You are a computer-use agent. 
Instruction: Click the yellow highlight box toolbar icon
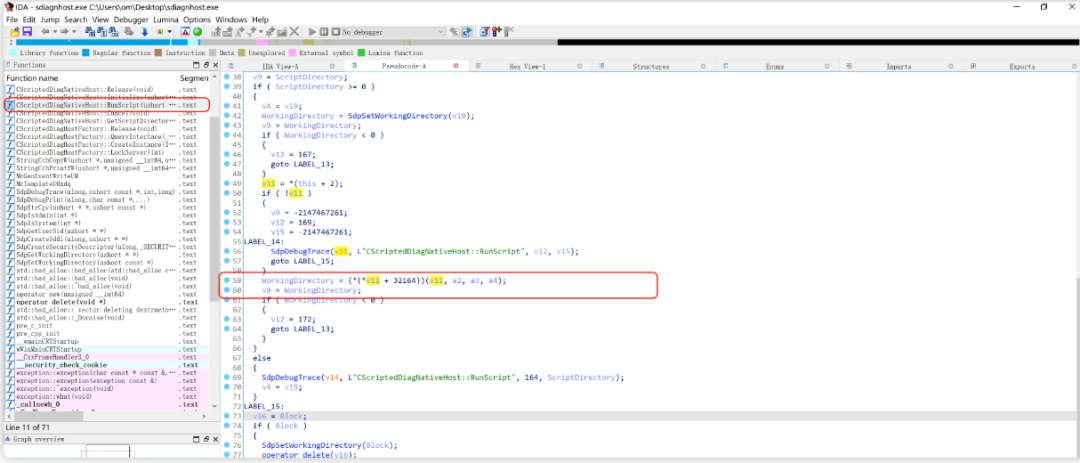pos(160,32)
